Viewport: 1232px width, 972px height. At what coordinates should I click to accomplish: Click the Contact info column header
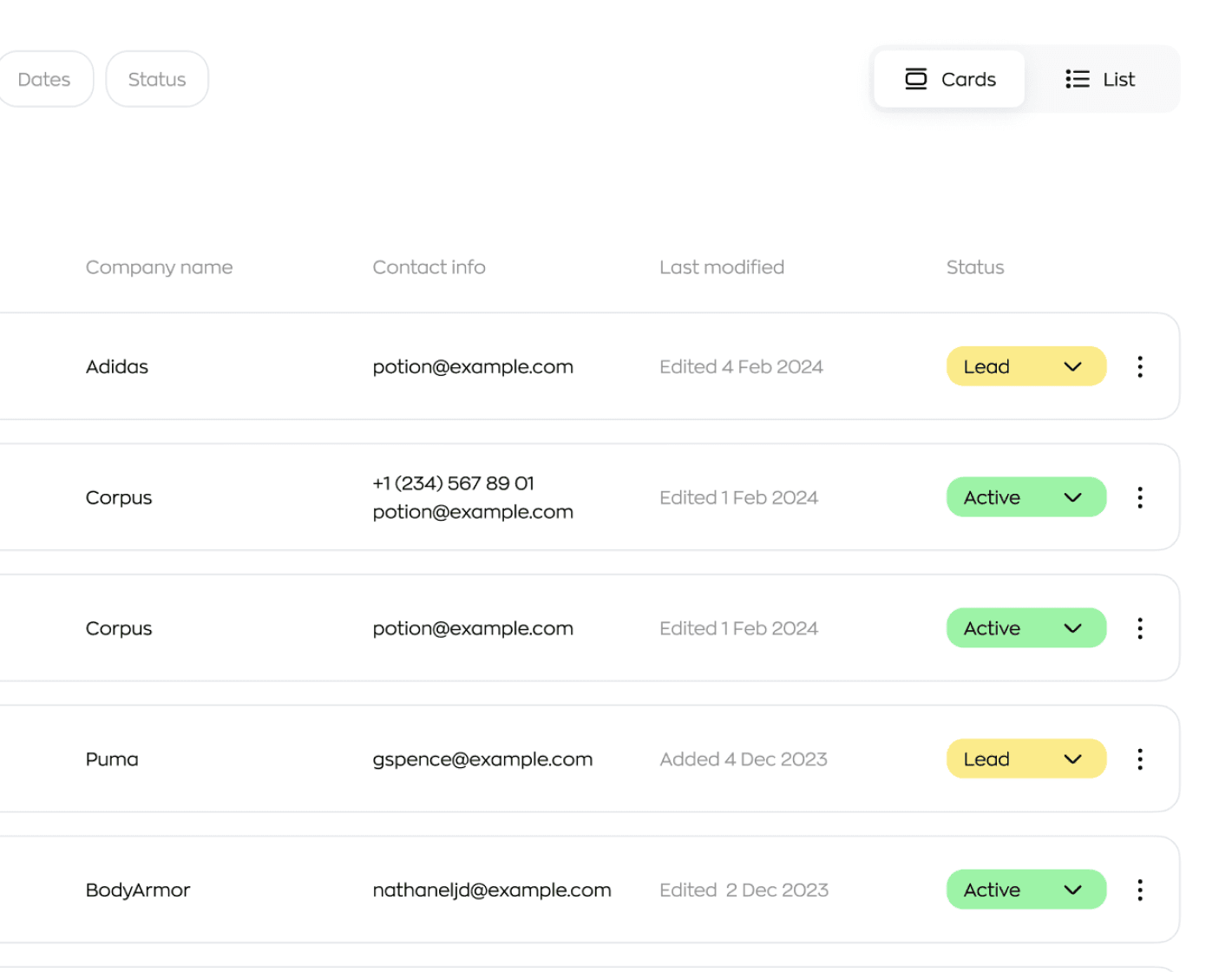(429, 267)
